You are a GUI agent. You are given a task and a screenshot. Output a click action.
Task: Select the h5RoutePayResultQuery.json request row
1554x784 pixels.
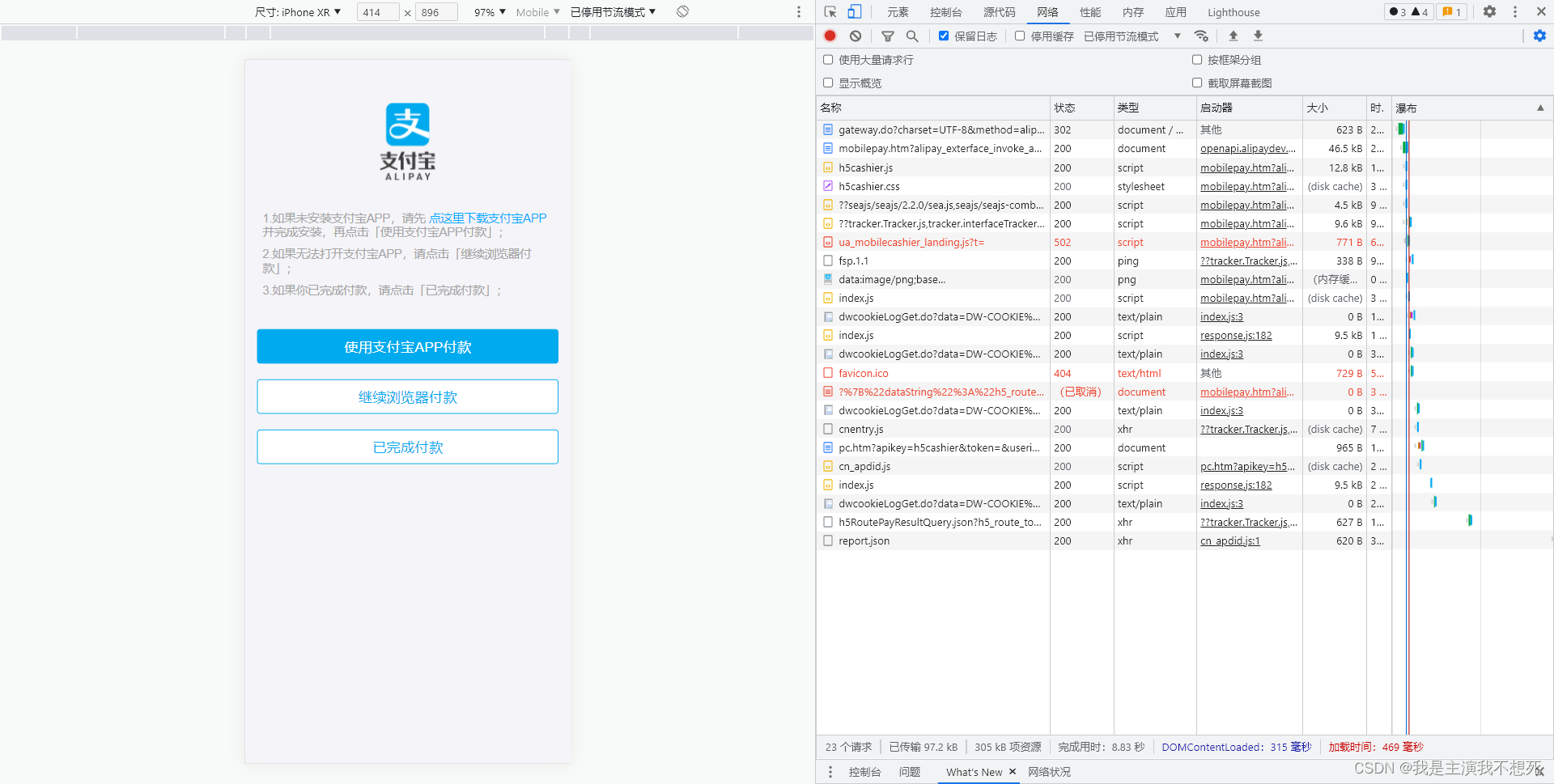pyautogui.click(x=1184, y=523)
